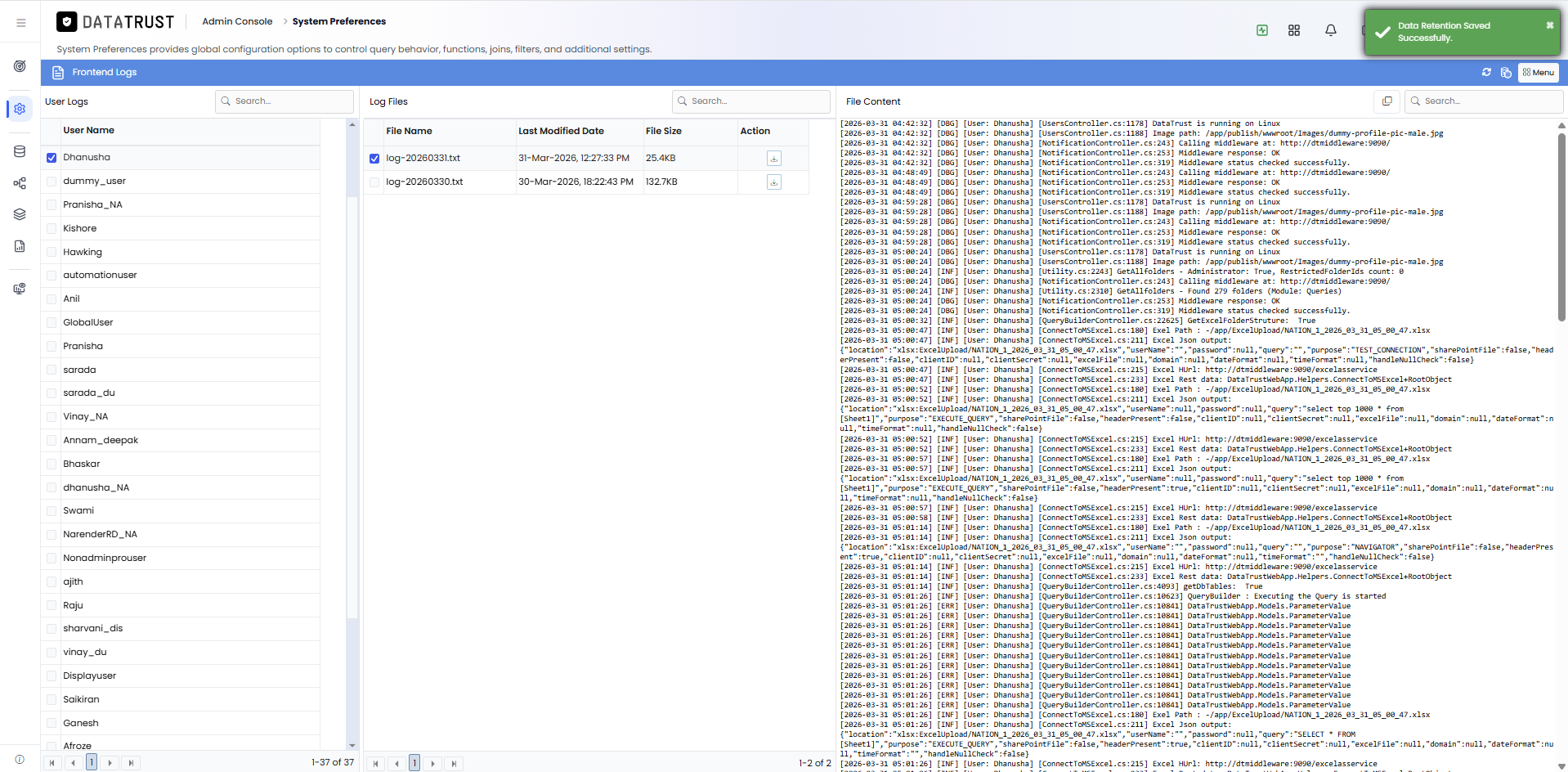Open the monitoring dashboard sidebar icon
This screenshot has height=772, width=1568.
click(20, 289)
